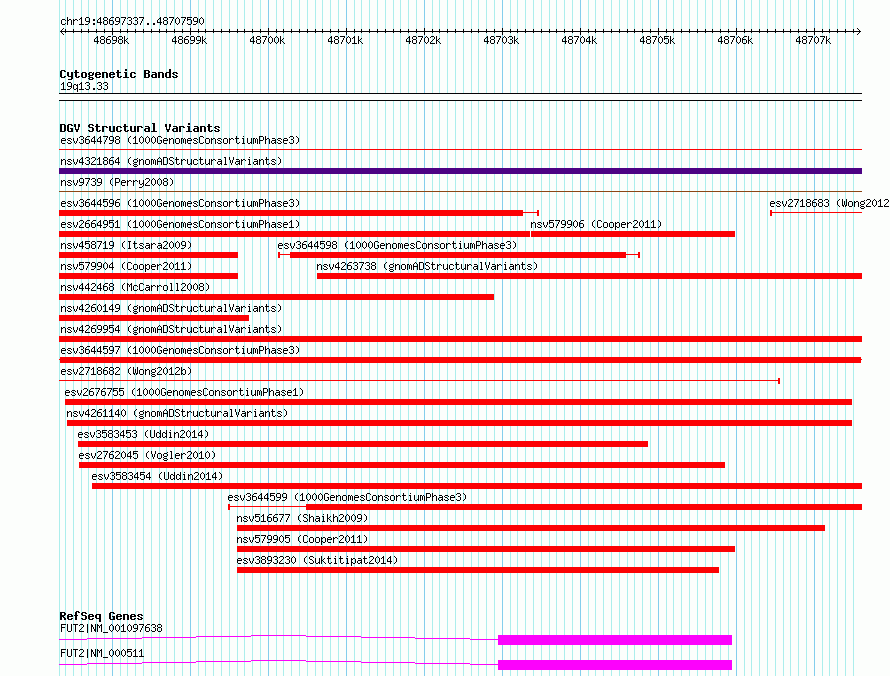Screen dimensions: 890x676
Task: Click the 48707k ruler tick label
Action: [x=813, y=40]
